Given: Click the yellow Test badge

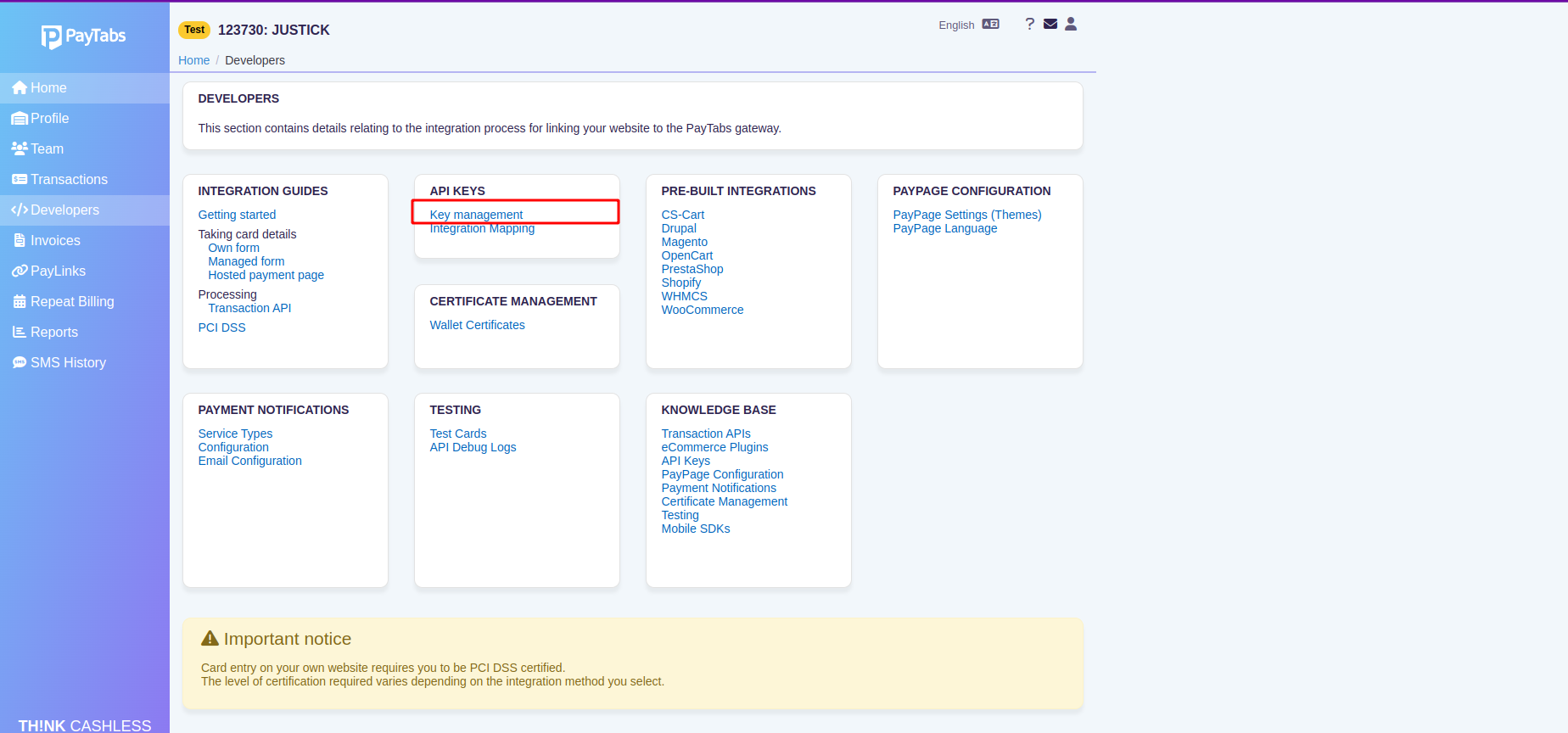Looking at the screenshot, I should [194, 30].
